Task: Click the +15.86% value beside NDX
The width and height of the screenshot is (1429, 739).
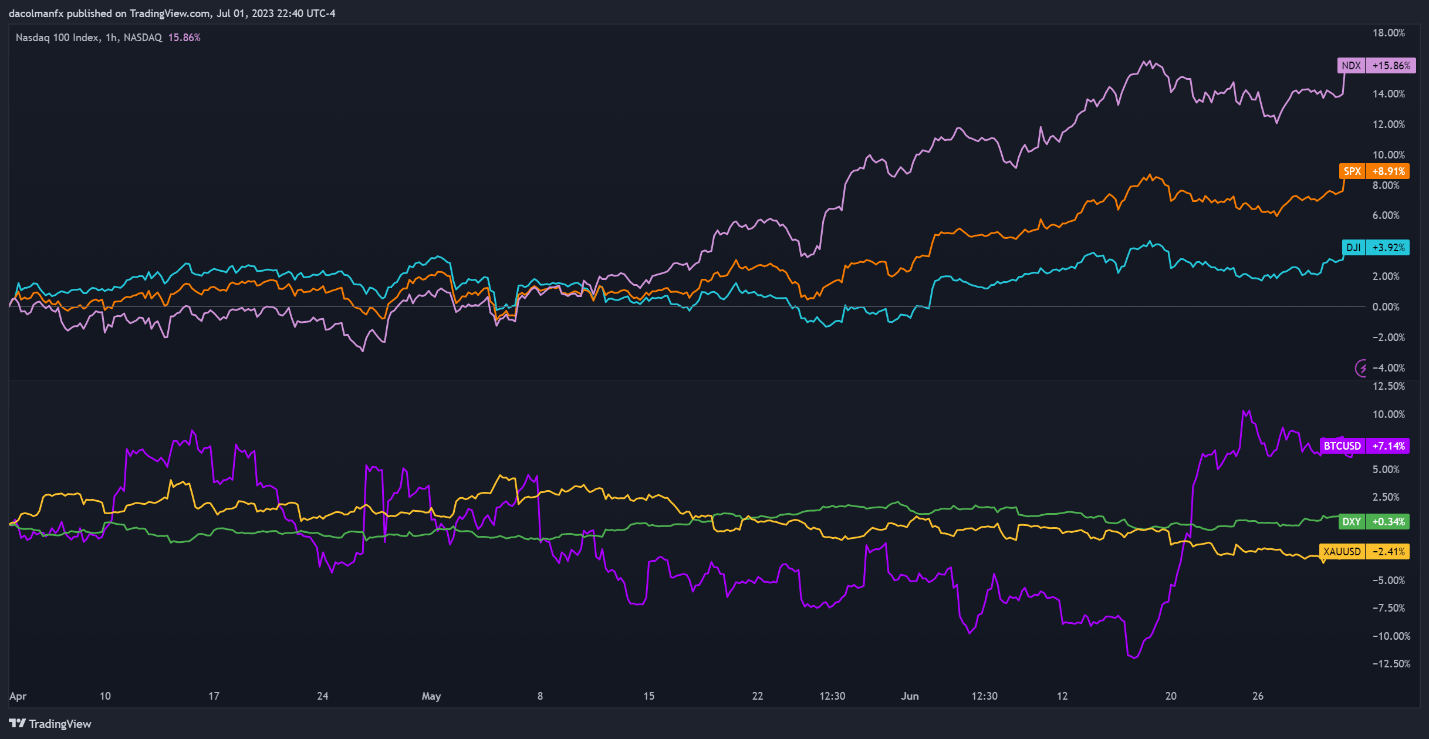Action: click(1390, 65)
